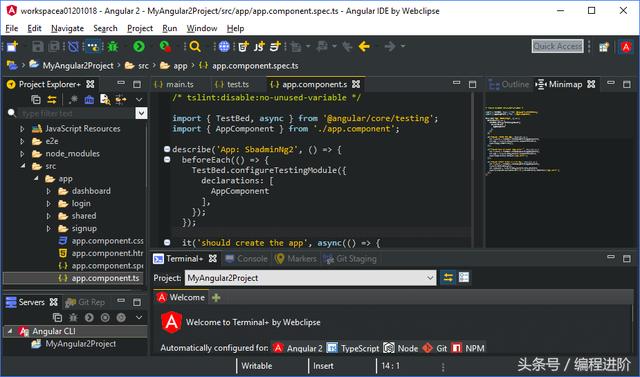This screenshot has width=640, height=377.
Task: Collapse the Angular CLI server node
Action: pos(10,331)
